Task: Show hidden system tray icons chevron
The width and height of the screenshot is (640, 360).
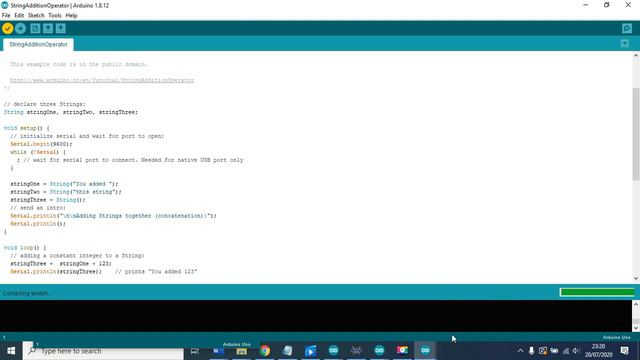Action: pos(520,351)
